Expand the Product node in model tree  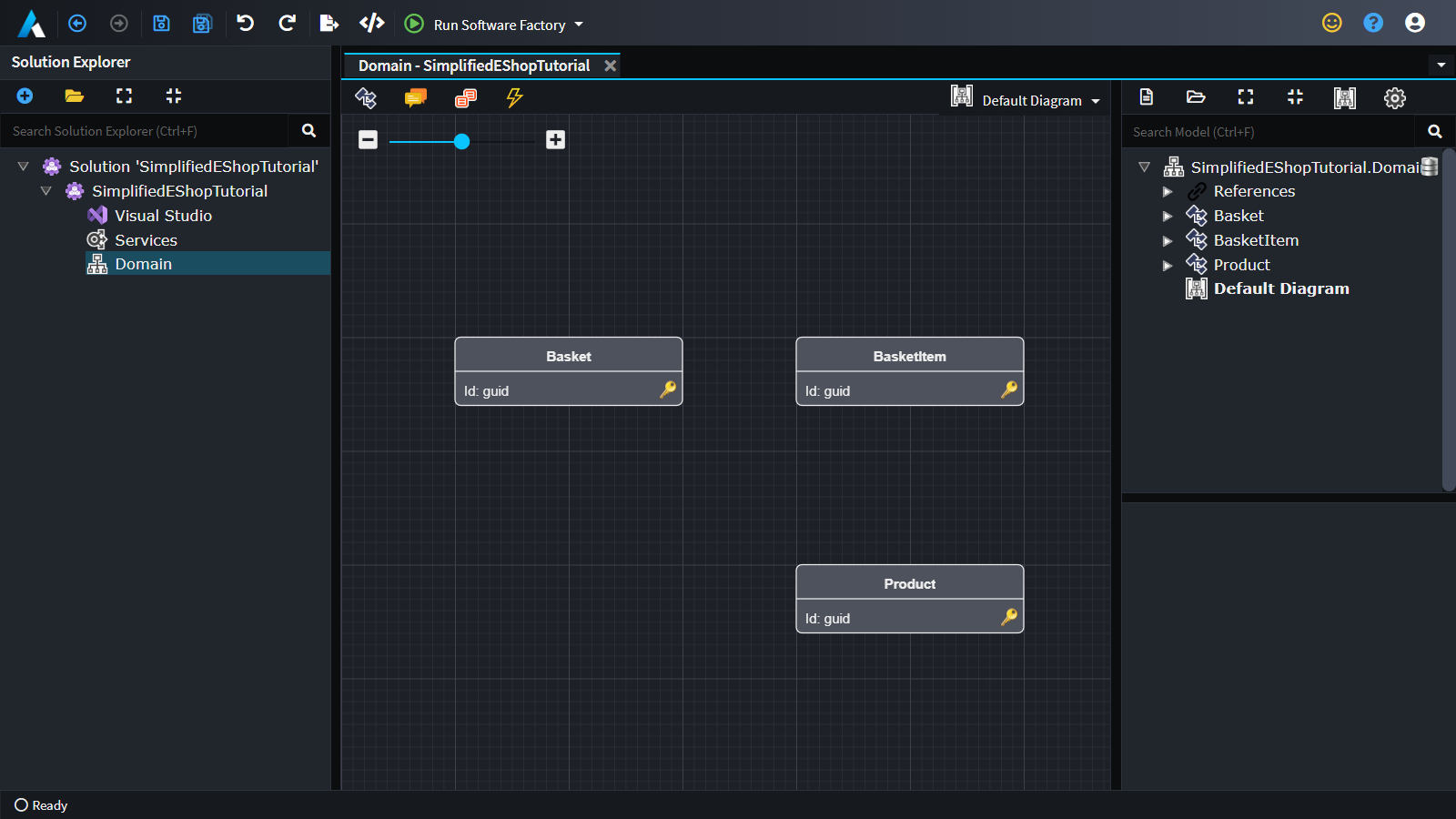[x=1168, y=266]
